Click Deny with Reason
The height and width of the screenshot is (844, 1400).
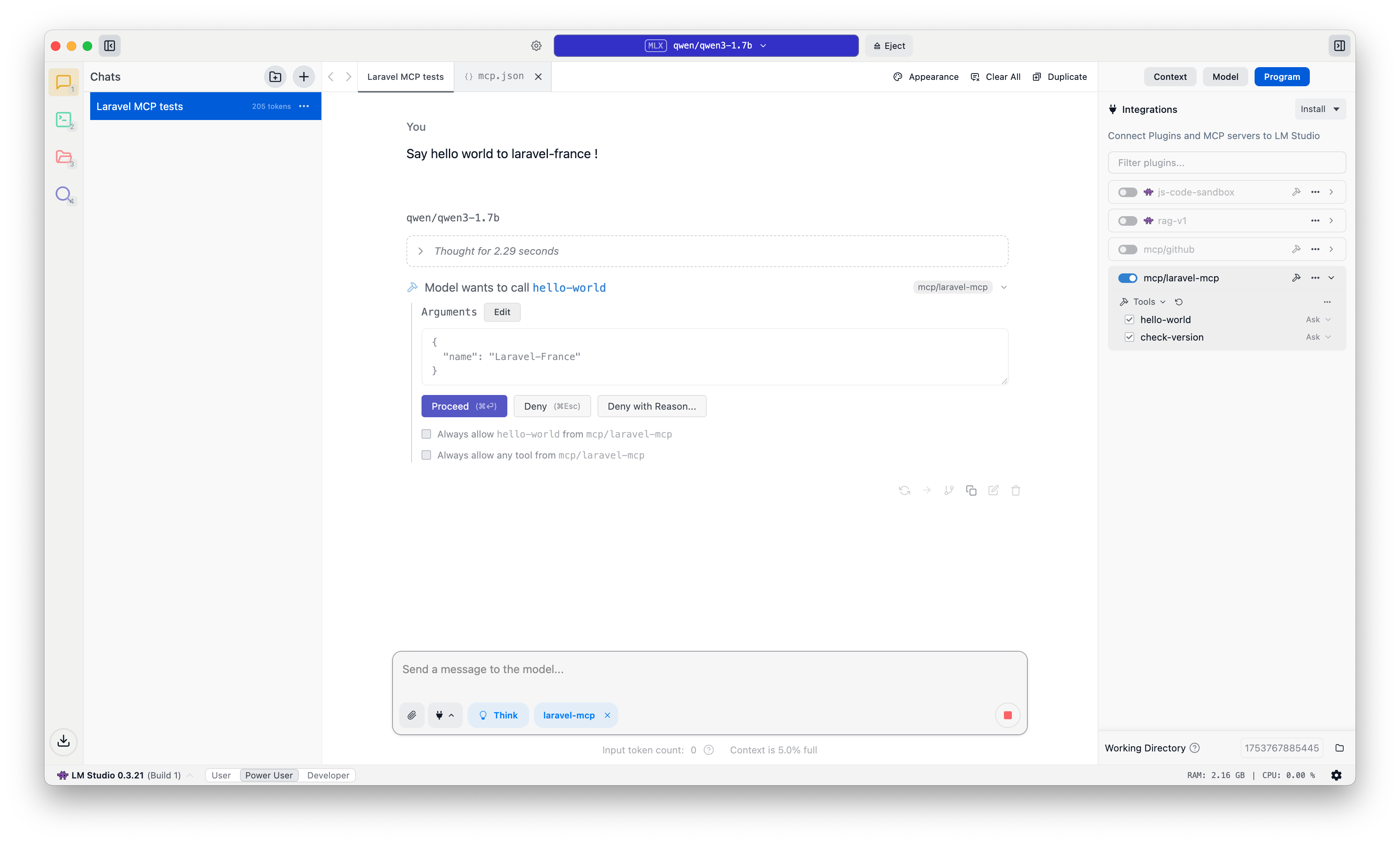tap(652, 407)
